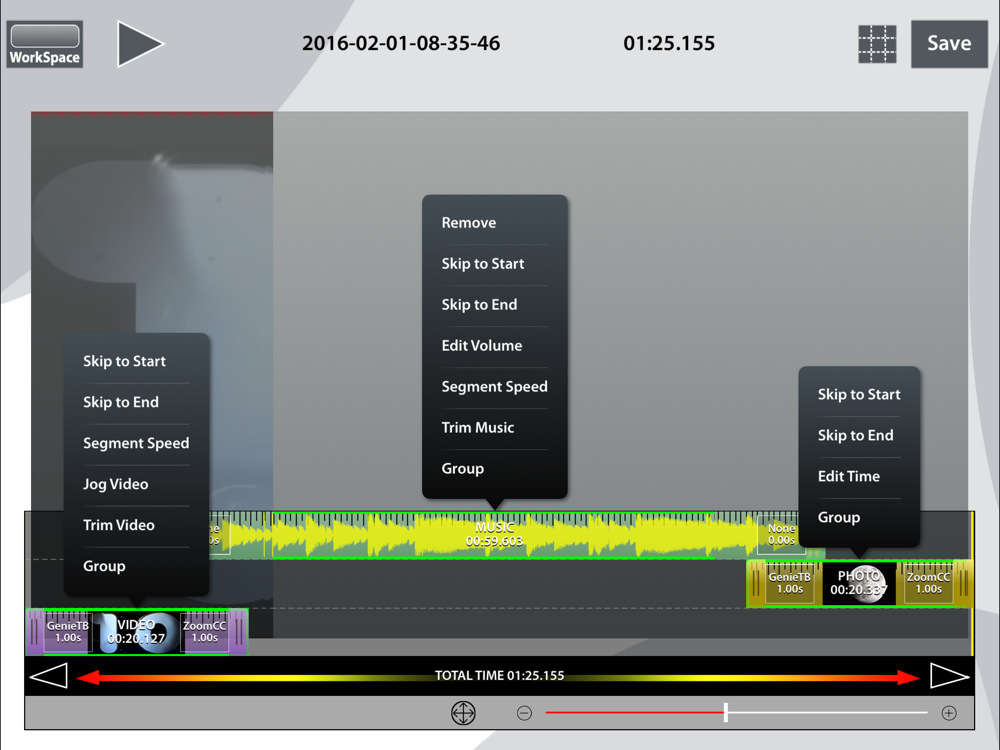Click the crosshair center-timeline icon

(463, 712)
